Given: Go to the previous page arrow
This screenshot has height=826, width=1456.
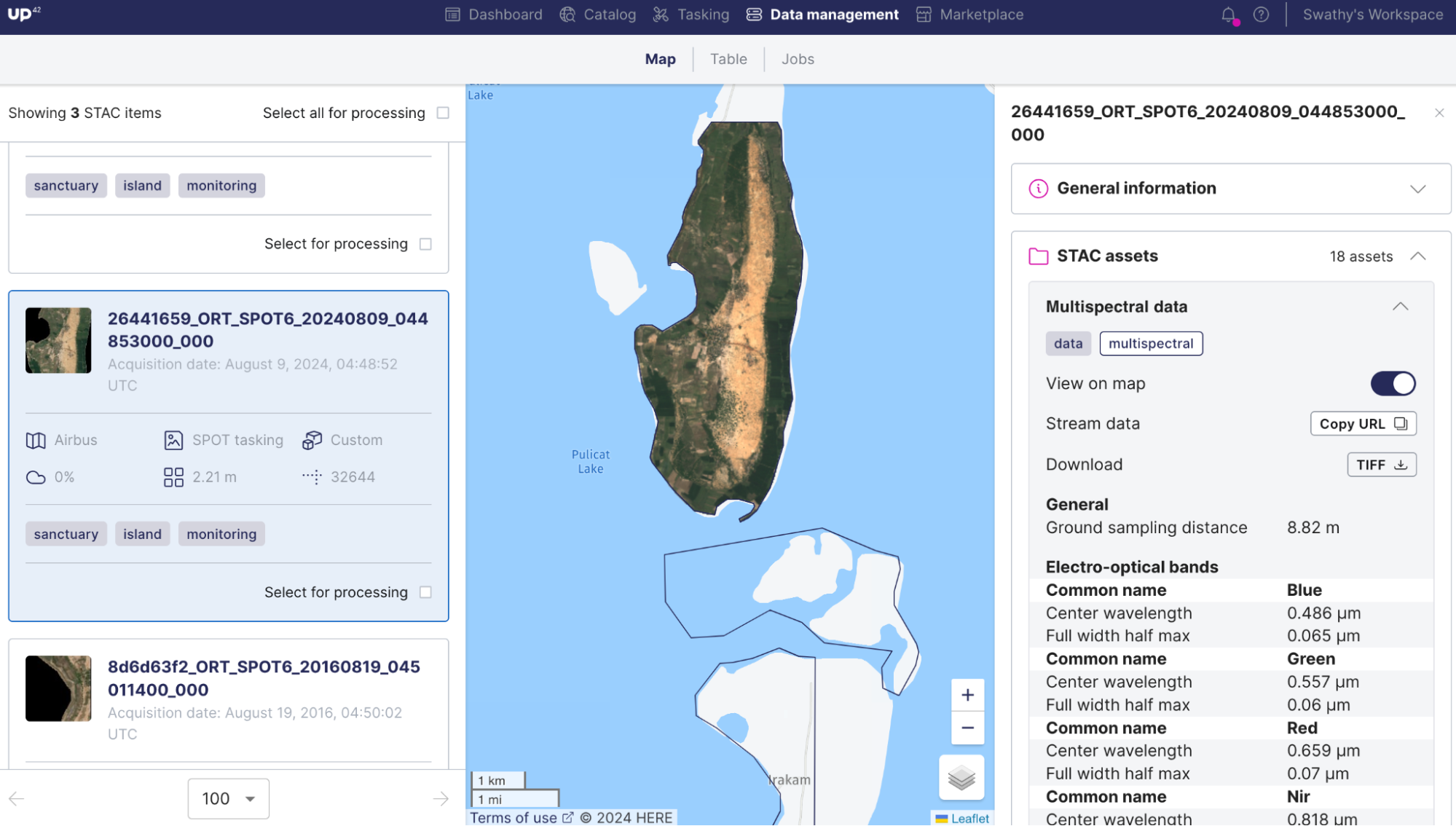Looking at the screenshot, I should [17, 799].
